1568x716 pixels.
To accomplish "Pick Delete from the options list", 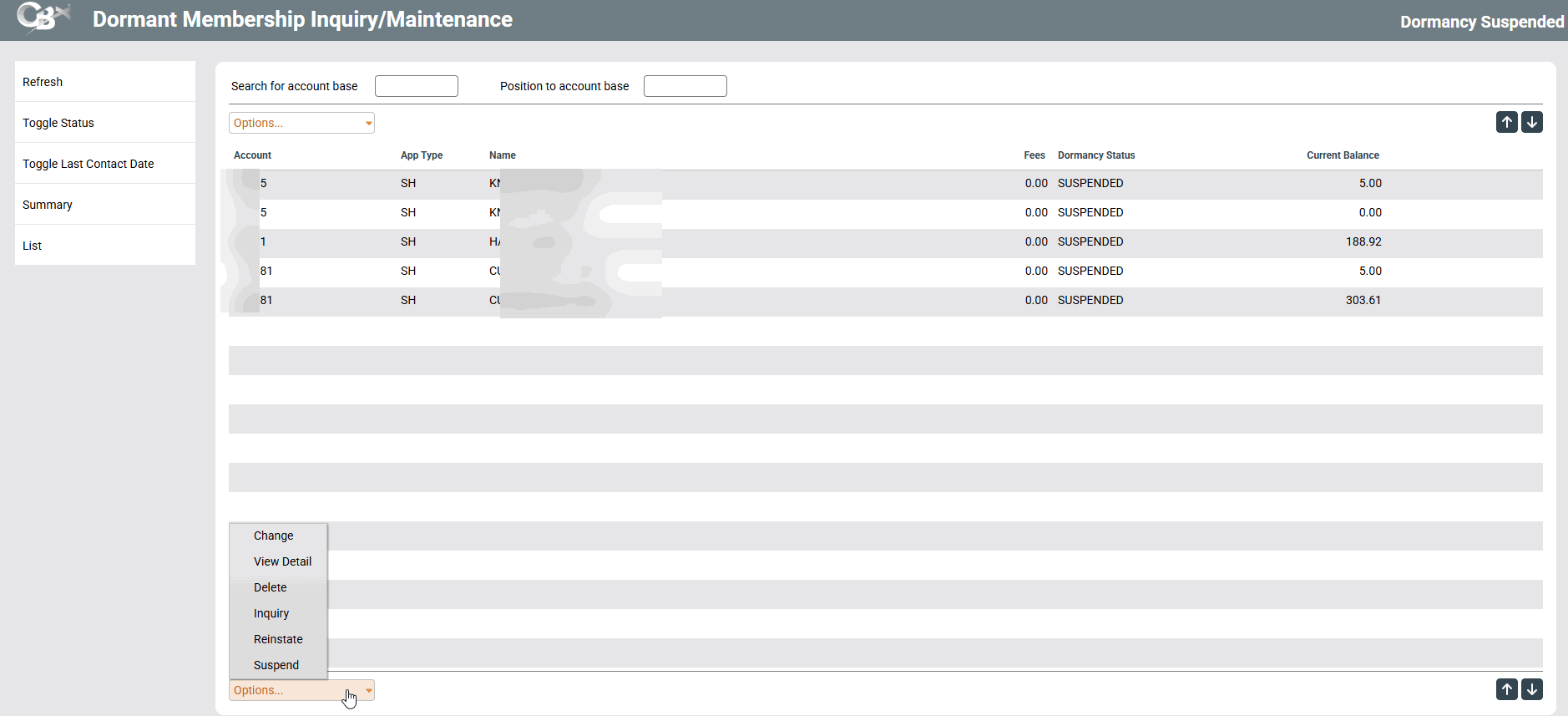I will click(x=271, y=587).
